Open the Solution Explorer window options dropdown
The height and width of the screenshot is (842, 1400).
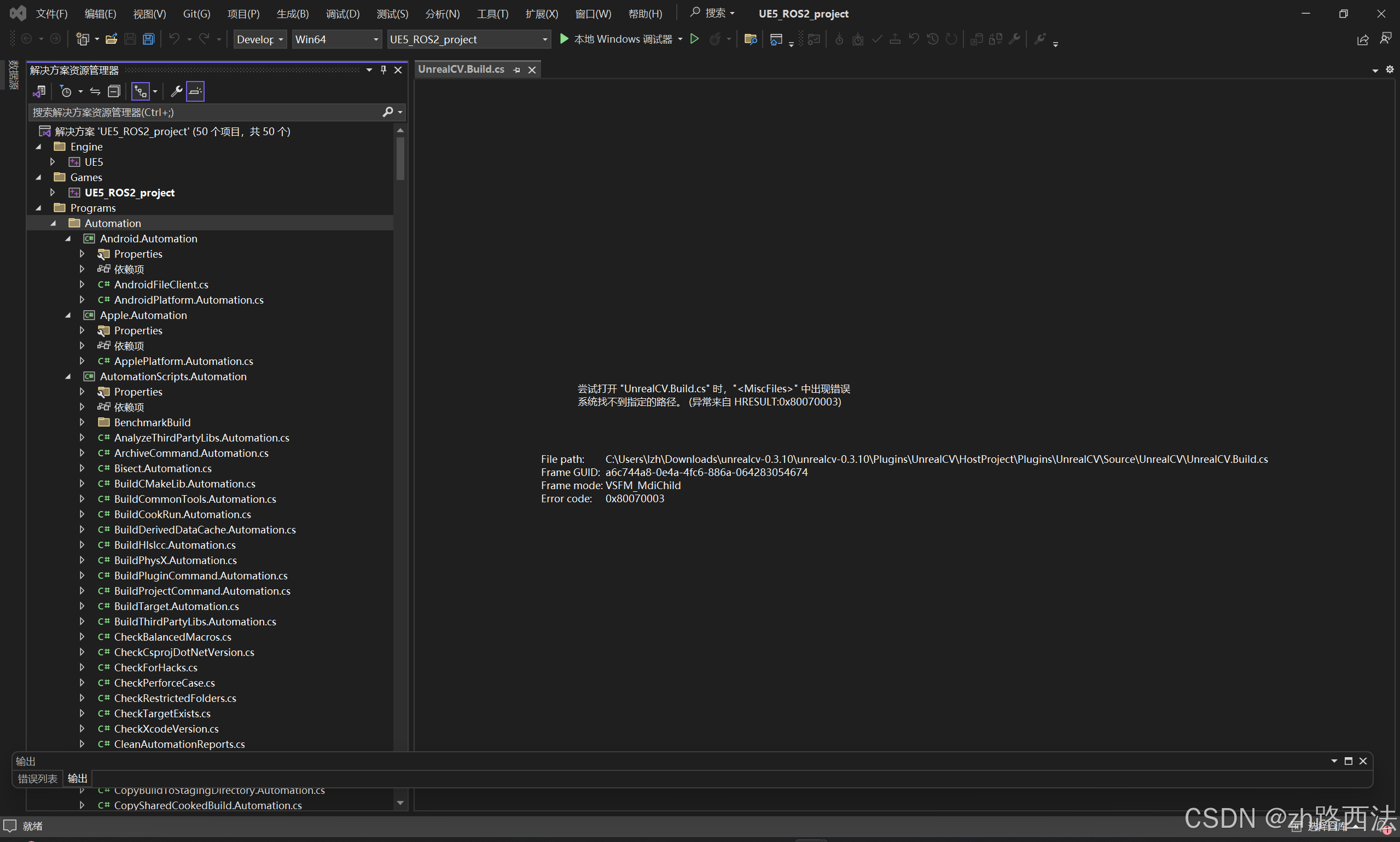tap(369, 70)
